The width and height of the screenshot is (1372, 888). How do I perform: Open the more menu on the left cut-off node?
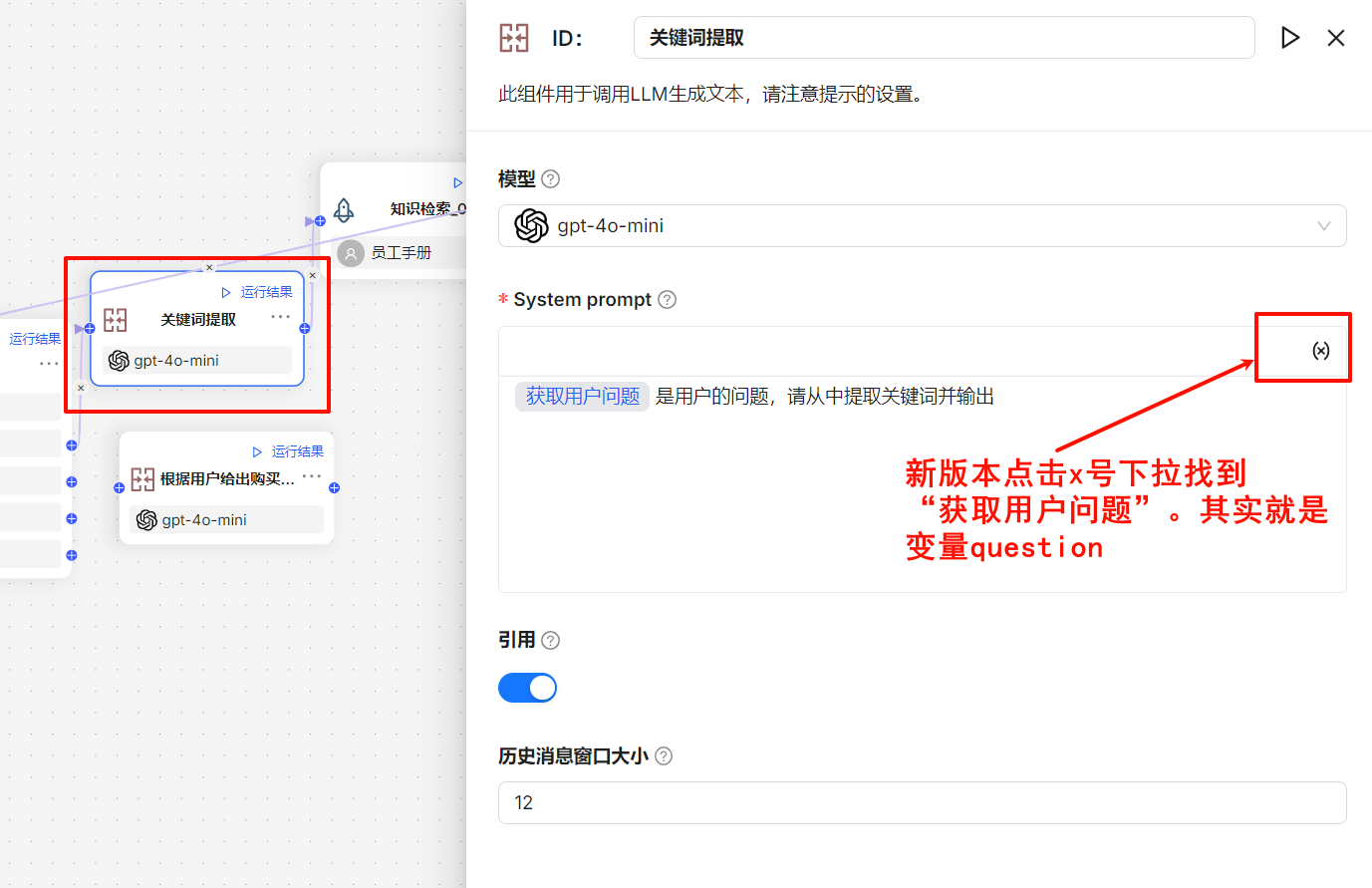(49, 364)
